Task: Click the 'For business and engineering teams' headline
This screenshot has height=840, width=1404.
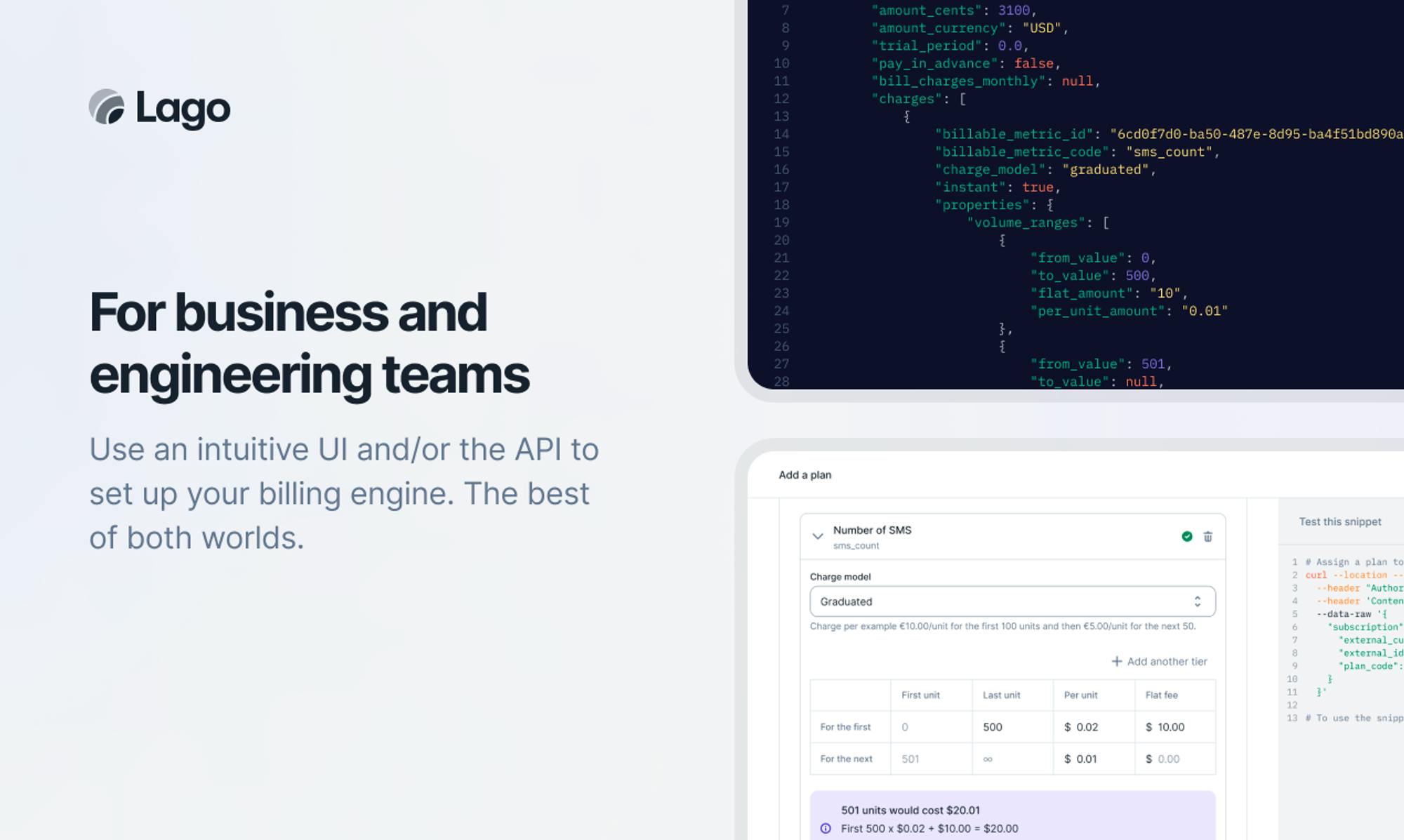Action: [x=310, y=343]
